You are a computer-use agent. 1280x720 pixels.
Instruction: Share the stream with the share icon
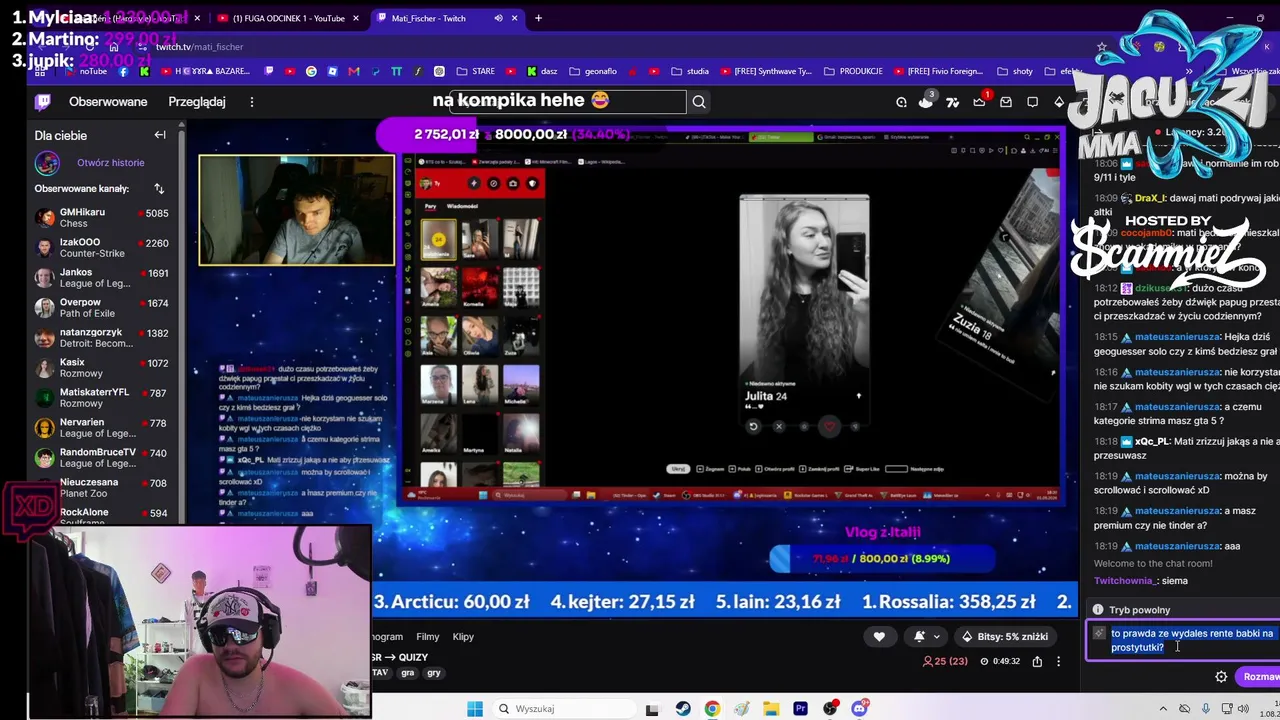point(1037,661)
